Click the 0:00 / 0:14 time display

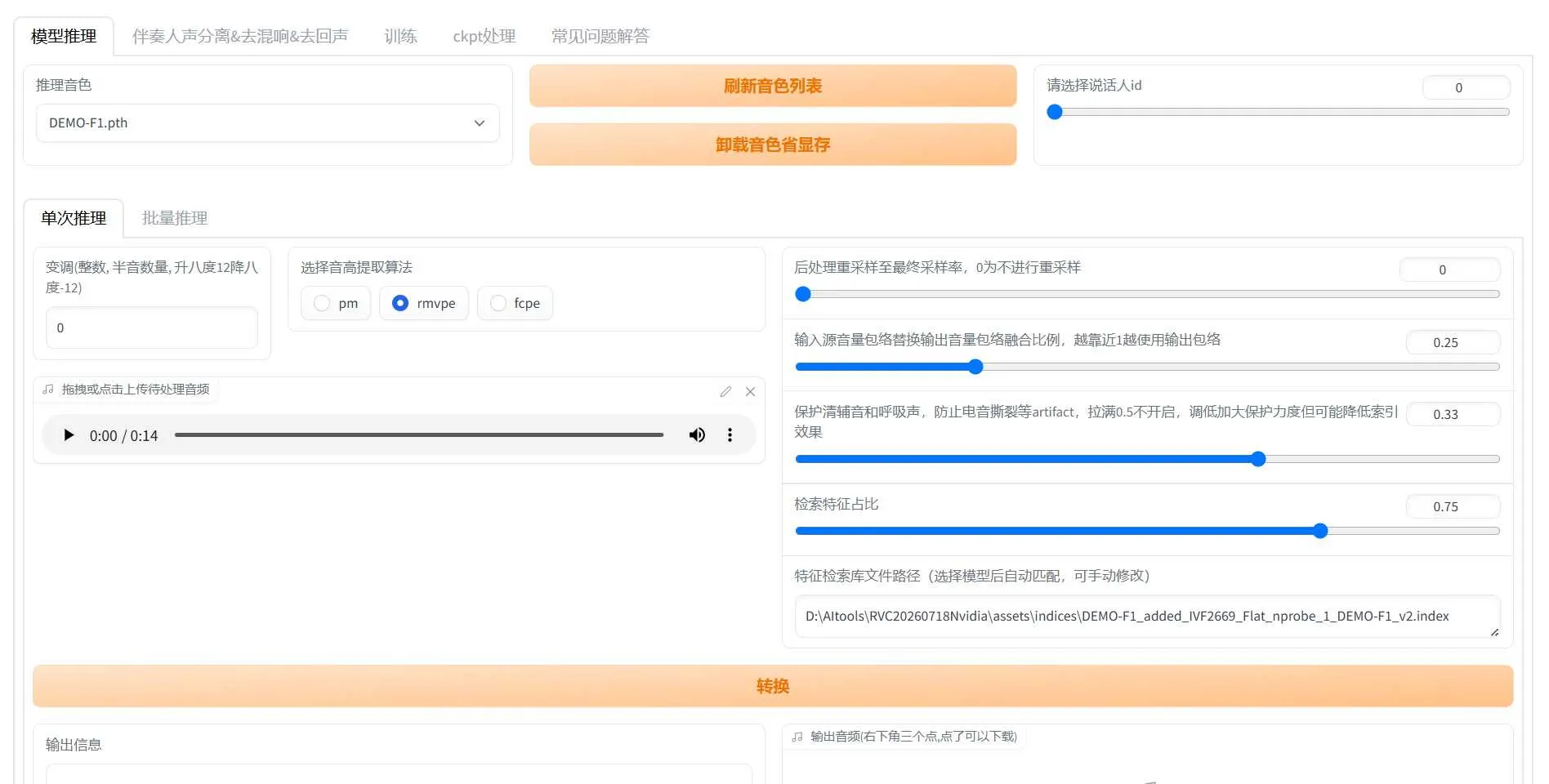pos(123,436)
